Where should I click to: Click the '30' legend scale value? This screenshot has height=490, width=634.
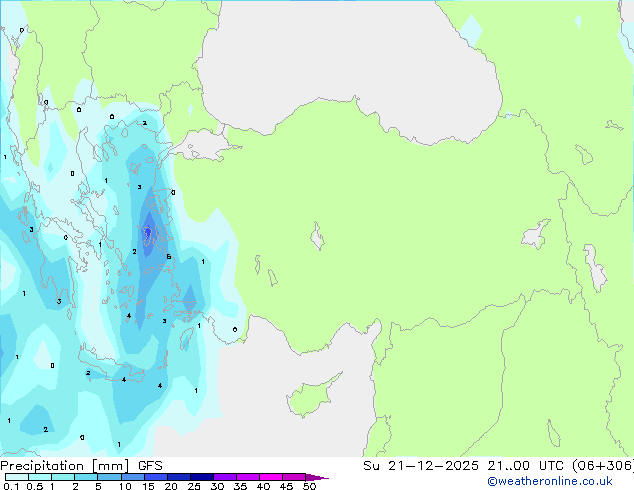point(217,486)
